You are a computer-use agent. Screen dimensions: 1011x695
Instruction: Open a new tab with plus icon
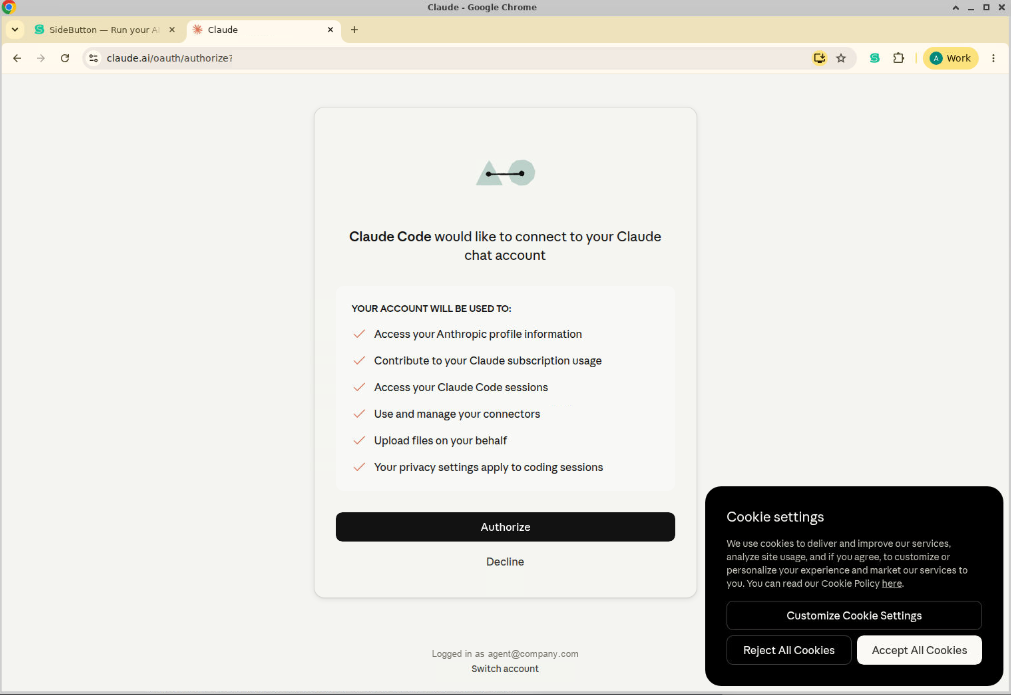click(x=354, y=30)
